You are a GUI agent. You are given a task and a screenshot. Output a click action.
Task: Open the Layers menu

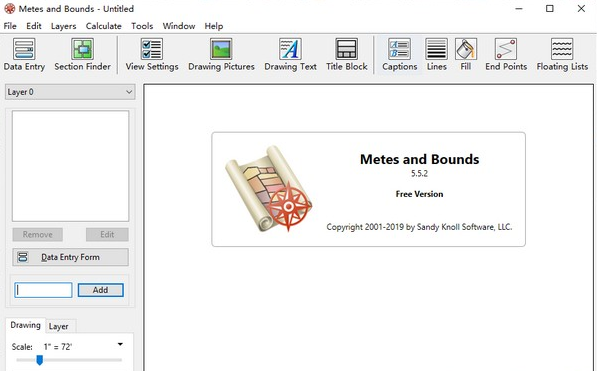[x=63, y=26]
